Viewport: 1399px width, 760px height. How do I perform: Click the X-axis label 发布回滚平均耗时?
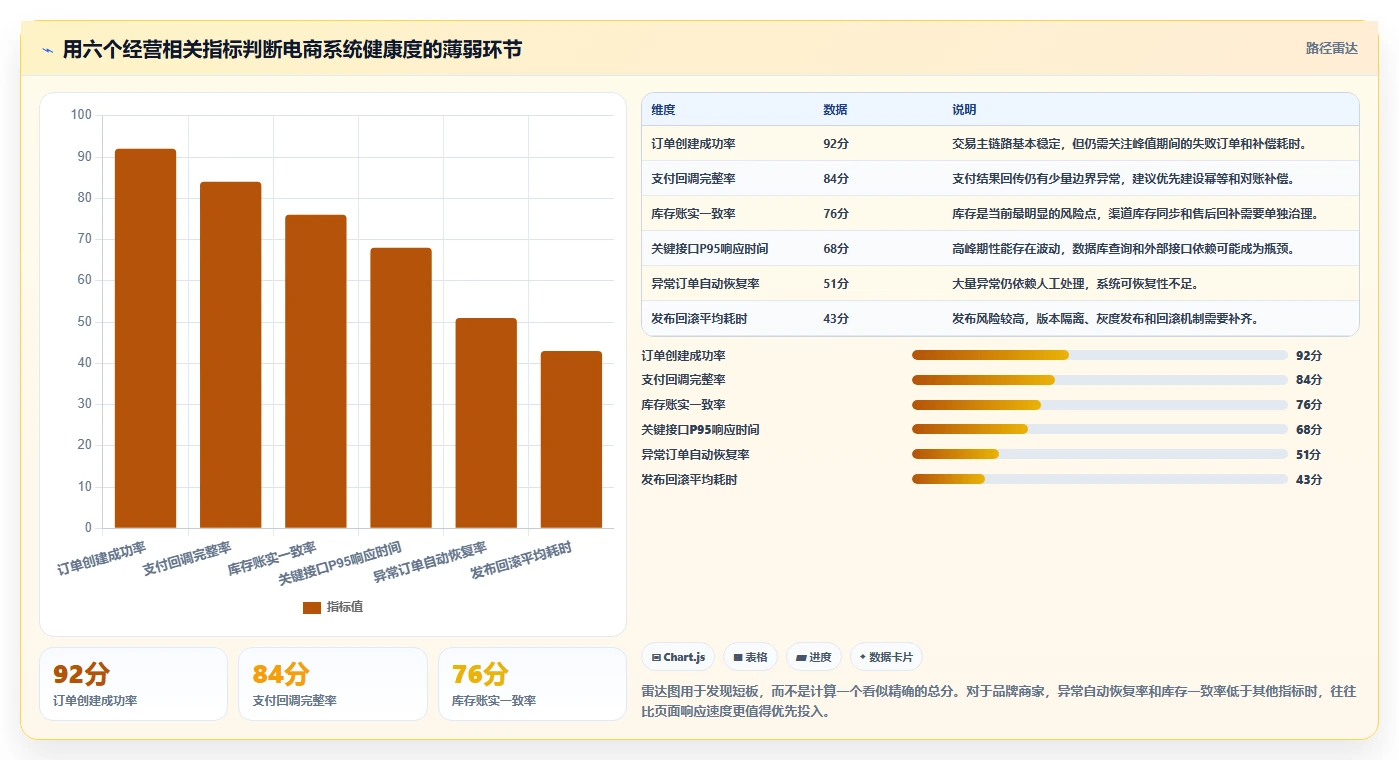tap(521, 560)
